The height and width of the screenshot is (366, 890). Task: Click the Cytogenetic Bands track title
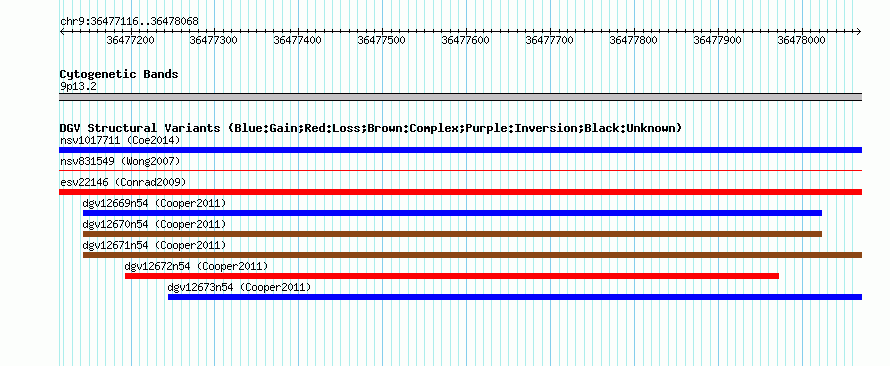click(x=119, y=74)
